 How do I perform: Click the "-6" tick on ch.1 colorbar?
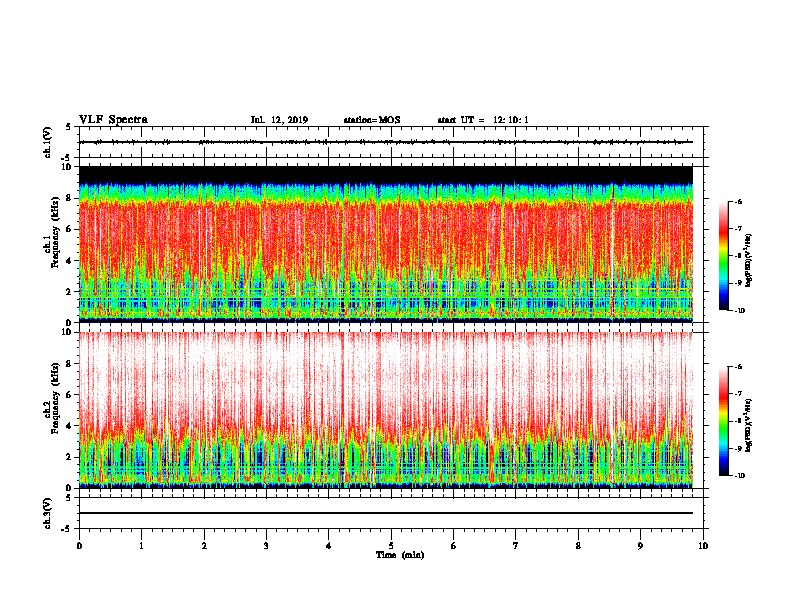coord(738,202)
